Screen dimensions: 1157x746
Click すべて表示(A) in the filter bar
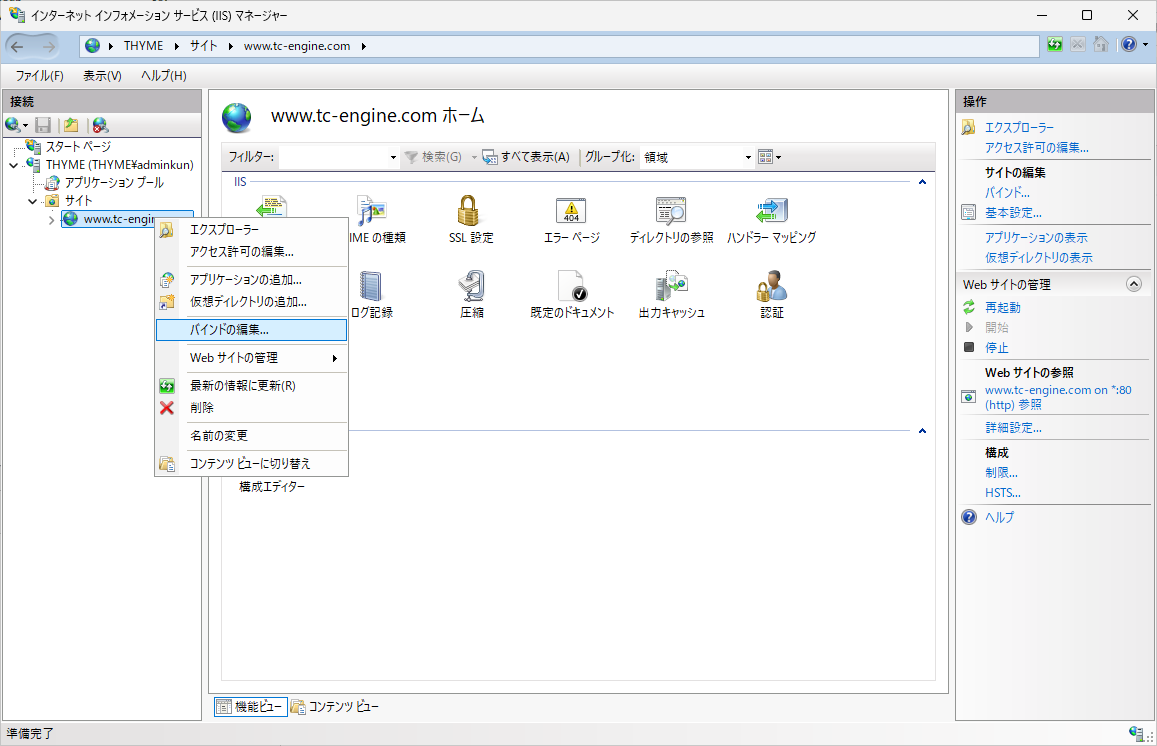pos(527,157)
